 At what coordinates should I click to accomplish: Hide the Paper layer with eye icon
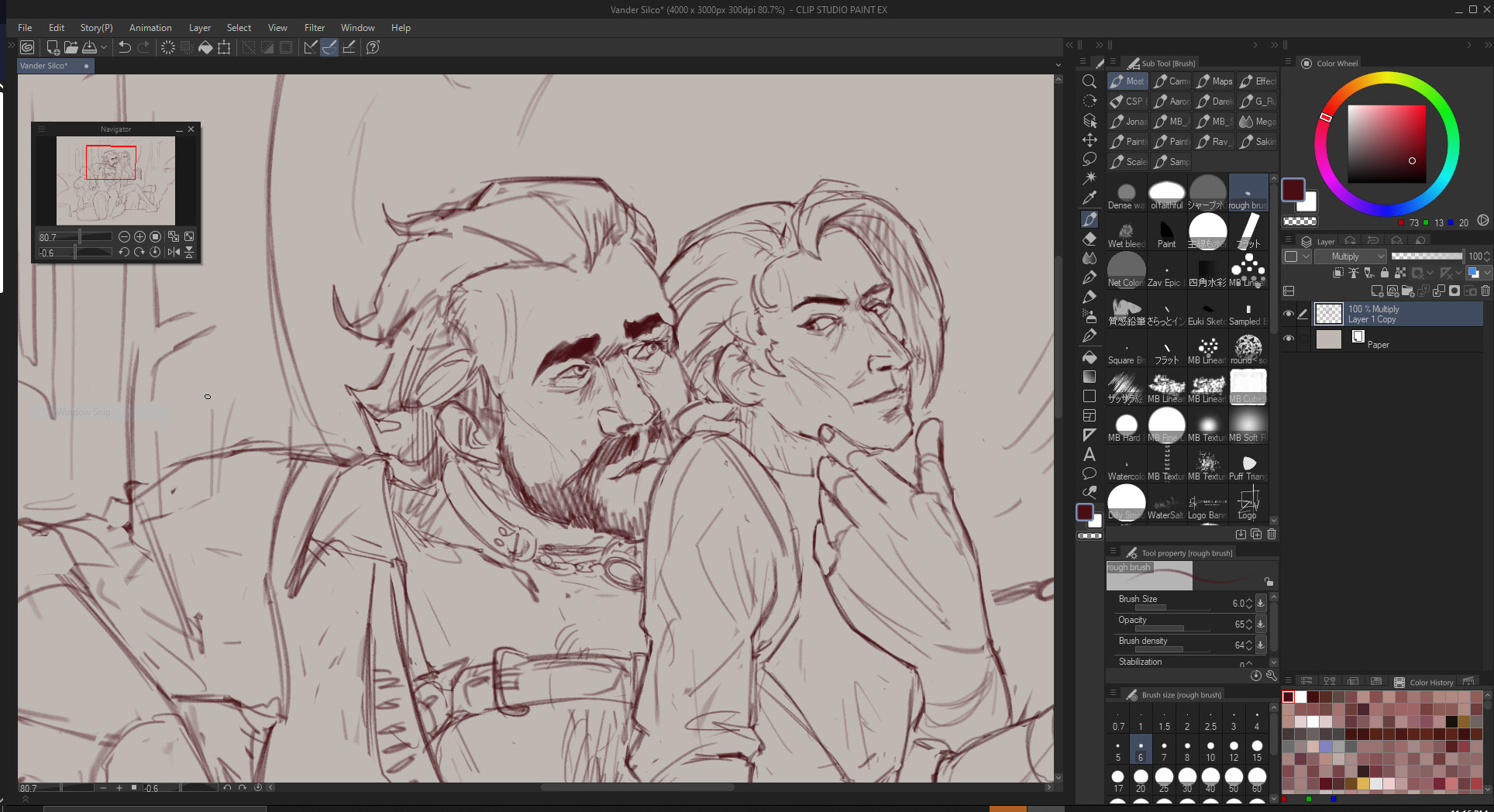click(1289, 339)
